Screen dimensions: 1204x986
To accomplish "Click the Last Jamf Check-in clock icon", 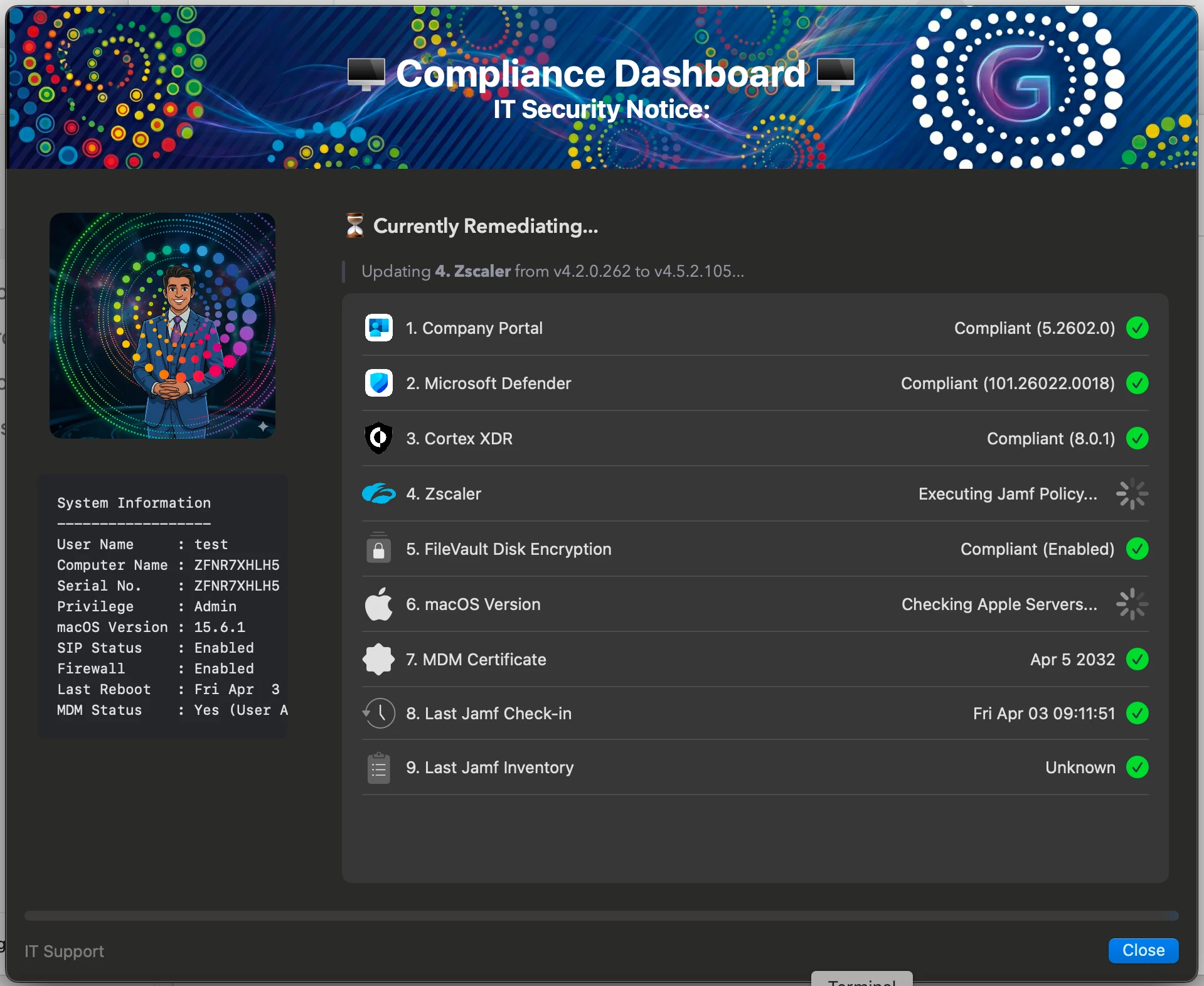I will pyautogui.click(x=379, y=713).
